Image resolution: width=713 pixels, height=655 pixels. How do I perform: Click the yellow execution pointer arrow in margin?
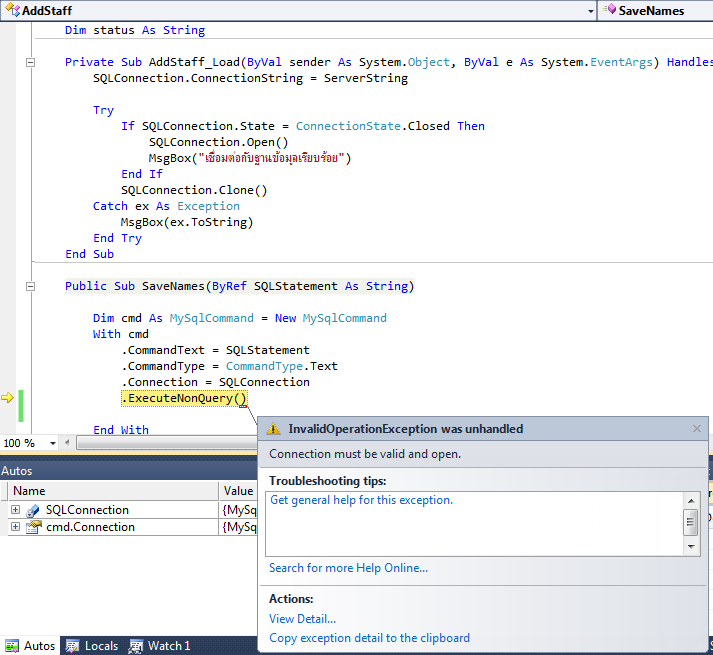[7, 398]
